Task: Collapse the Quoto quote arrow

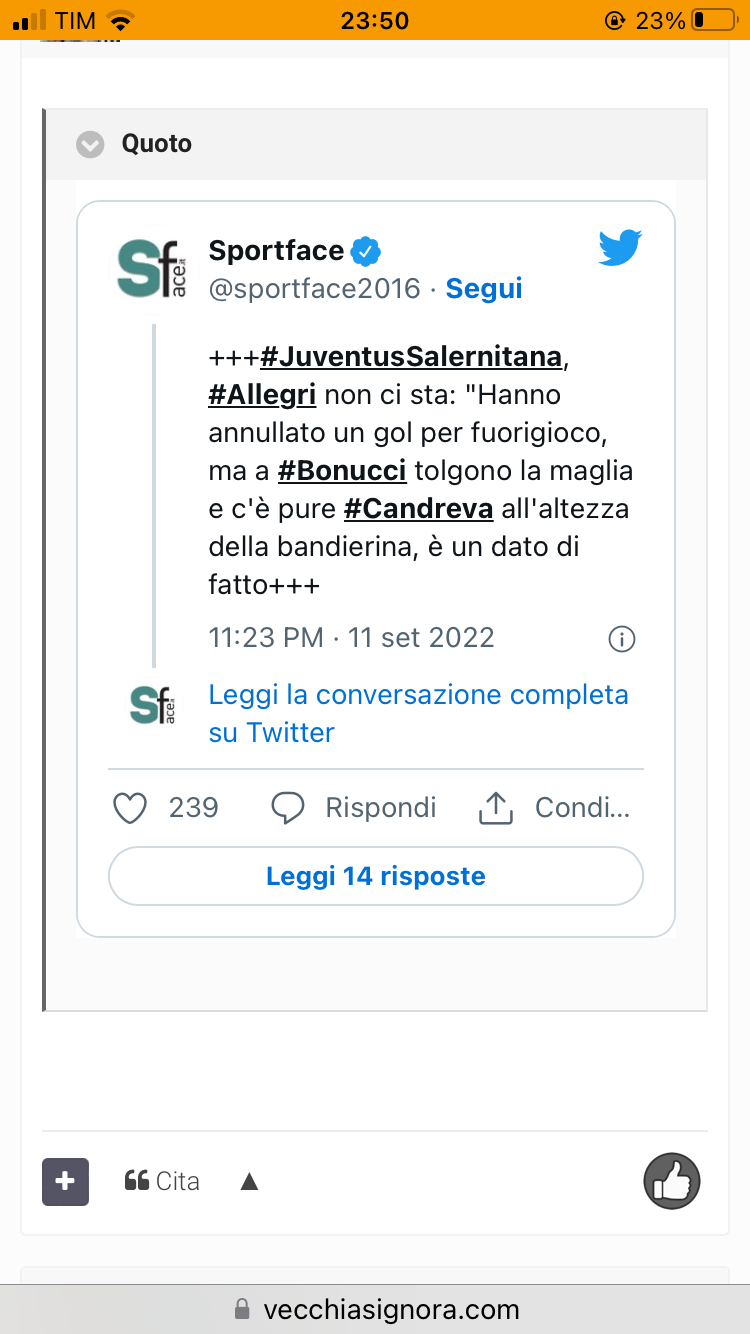Action: coord(90,144)
